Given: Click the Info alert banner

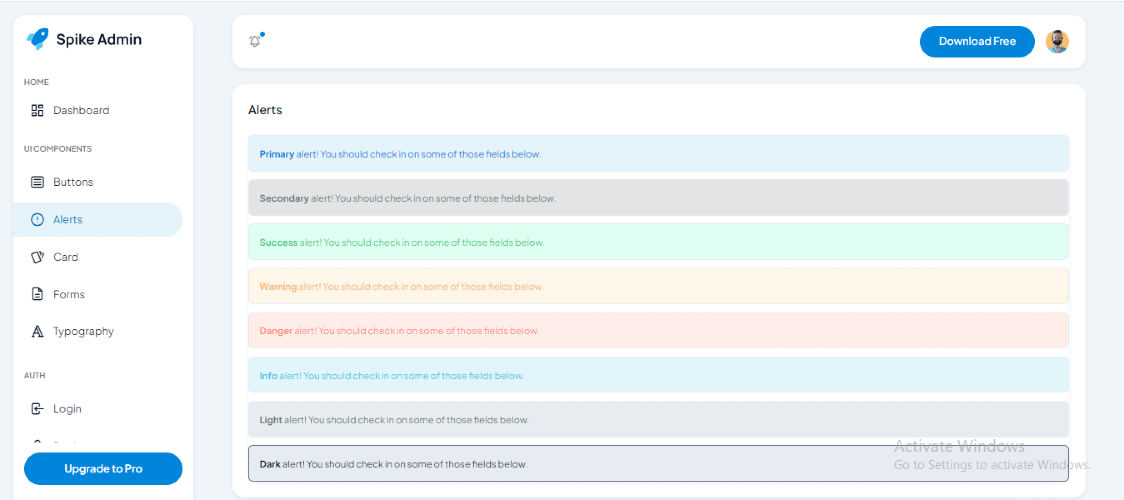Looking at the screenshot, I should [658, 375].
